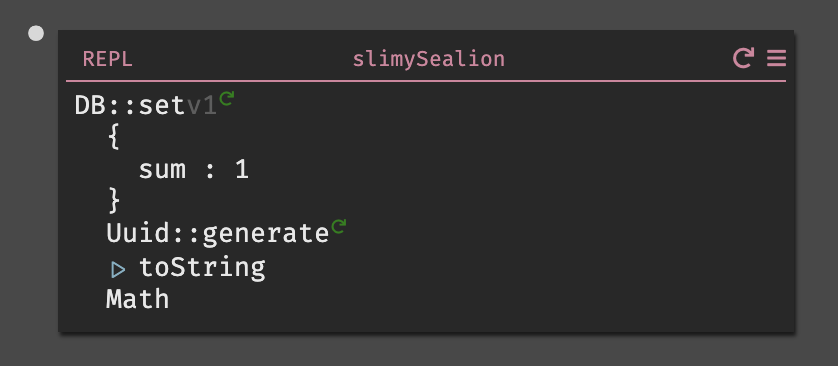Select the Math partial text
This screenshot has width=838, height=366.
pyautogui.click(x=138, y=299)
